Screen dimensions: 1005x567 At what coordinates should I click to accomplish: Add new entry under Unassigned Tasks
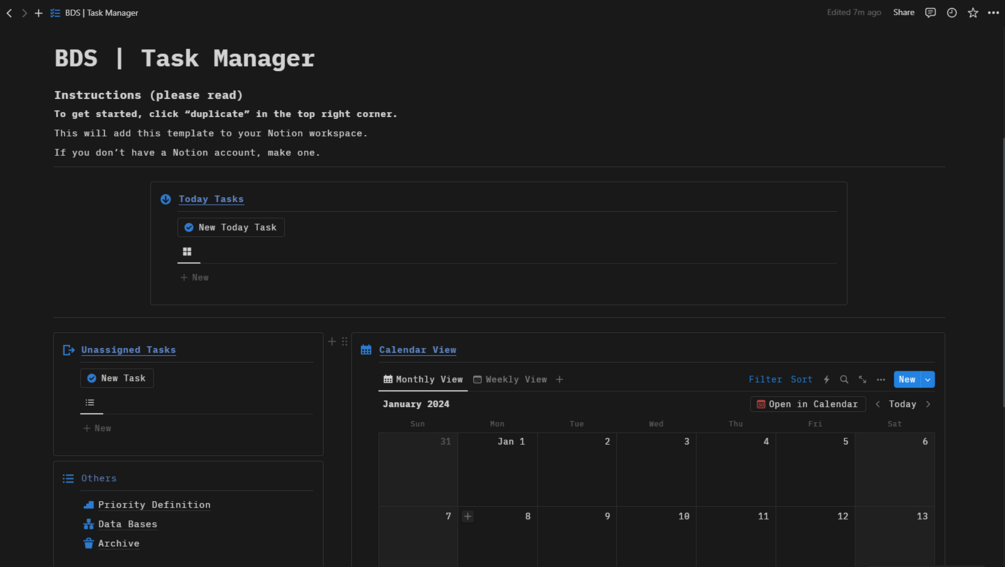pos(97,428)
